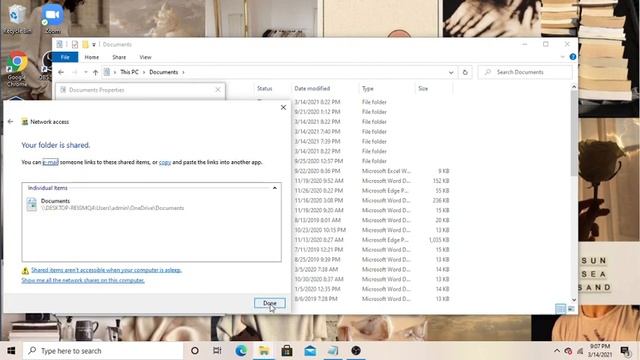The height and width of the screenshot is (360, 640).
Task: Switch to Details view layout
Action: pos(560,309)
